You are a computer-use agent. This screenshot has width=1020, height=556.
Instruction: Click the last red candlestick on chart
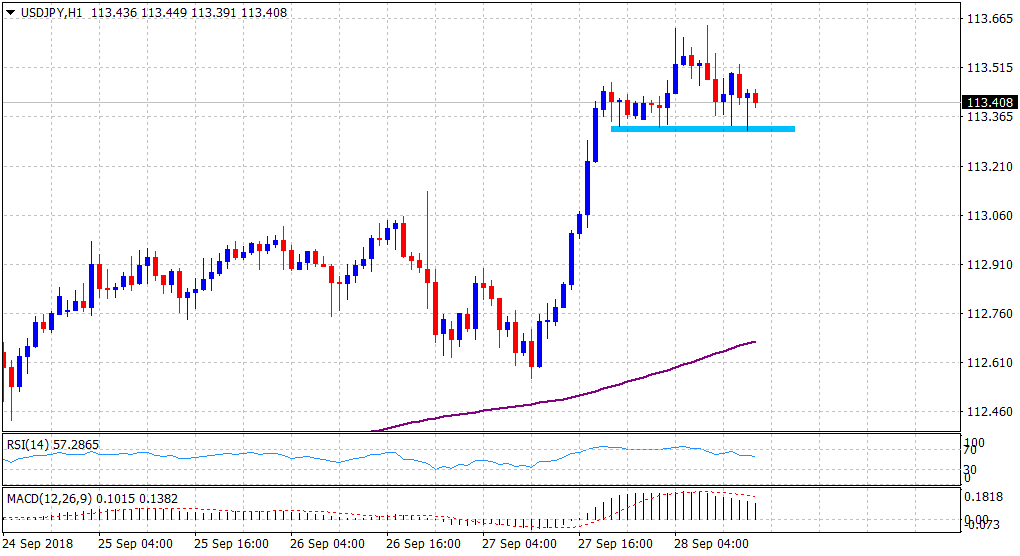756,98
